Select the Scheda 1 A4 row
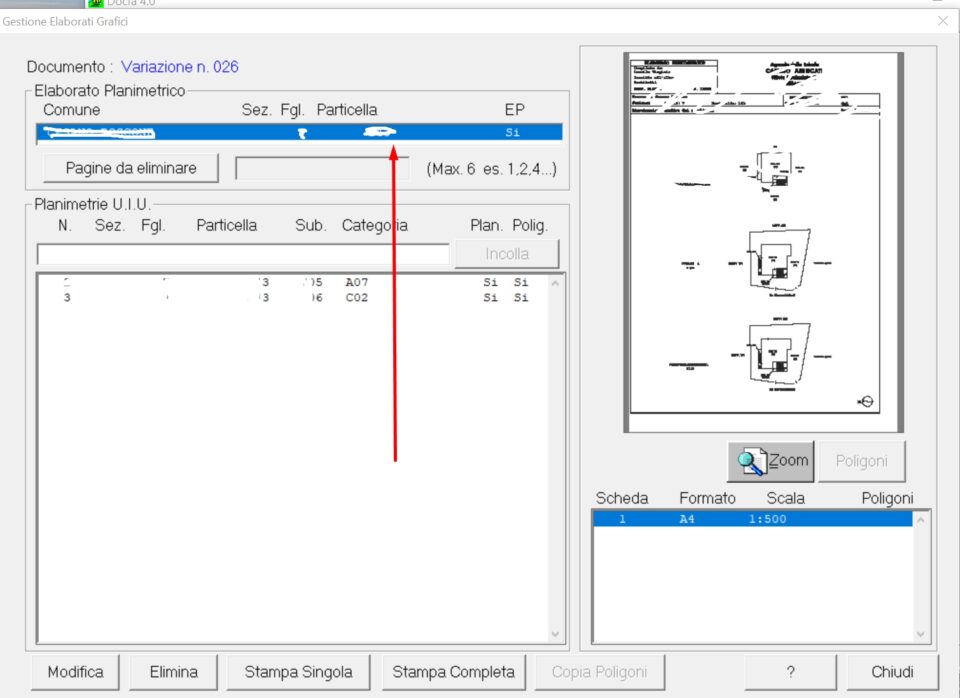Image resolution: width=960 pixels, height=698 pixels. [x=750, y=519]
